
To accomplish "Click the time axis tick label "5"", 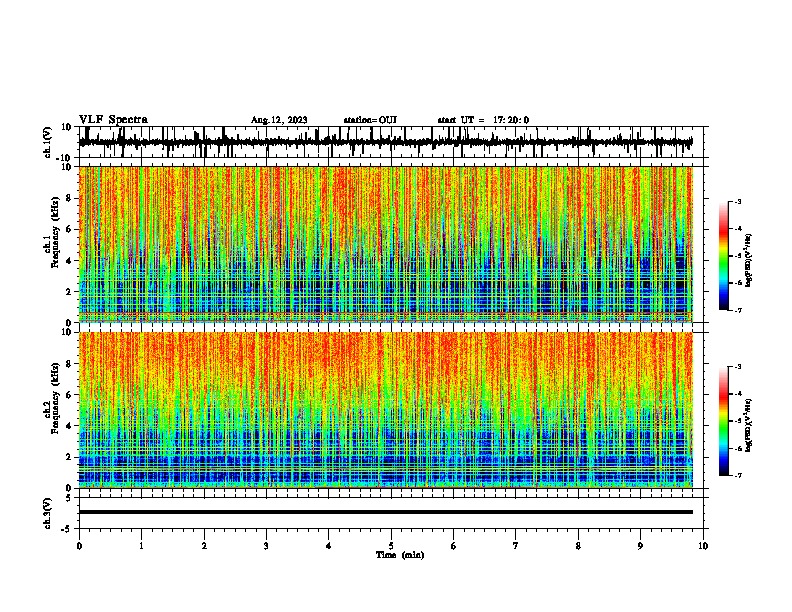I will (391, 546).
